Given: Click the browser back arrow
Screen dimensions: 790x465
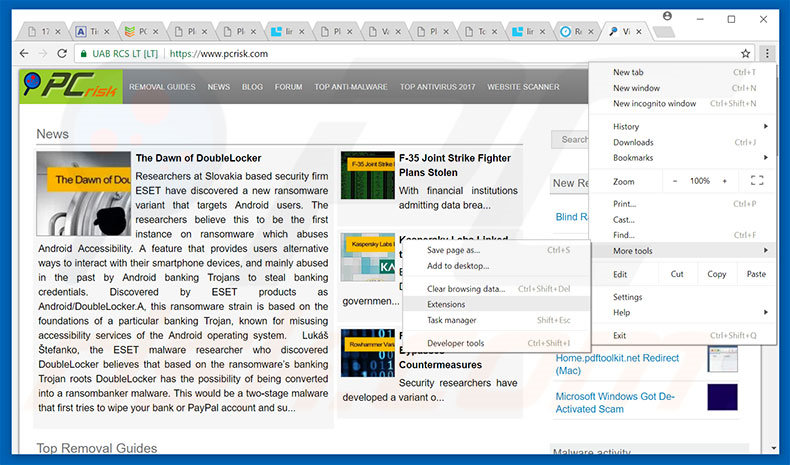Looking at the screenshot, I should click(24, 53).
